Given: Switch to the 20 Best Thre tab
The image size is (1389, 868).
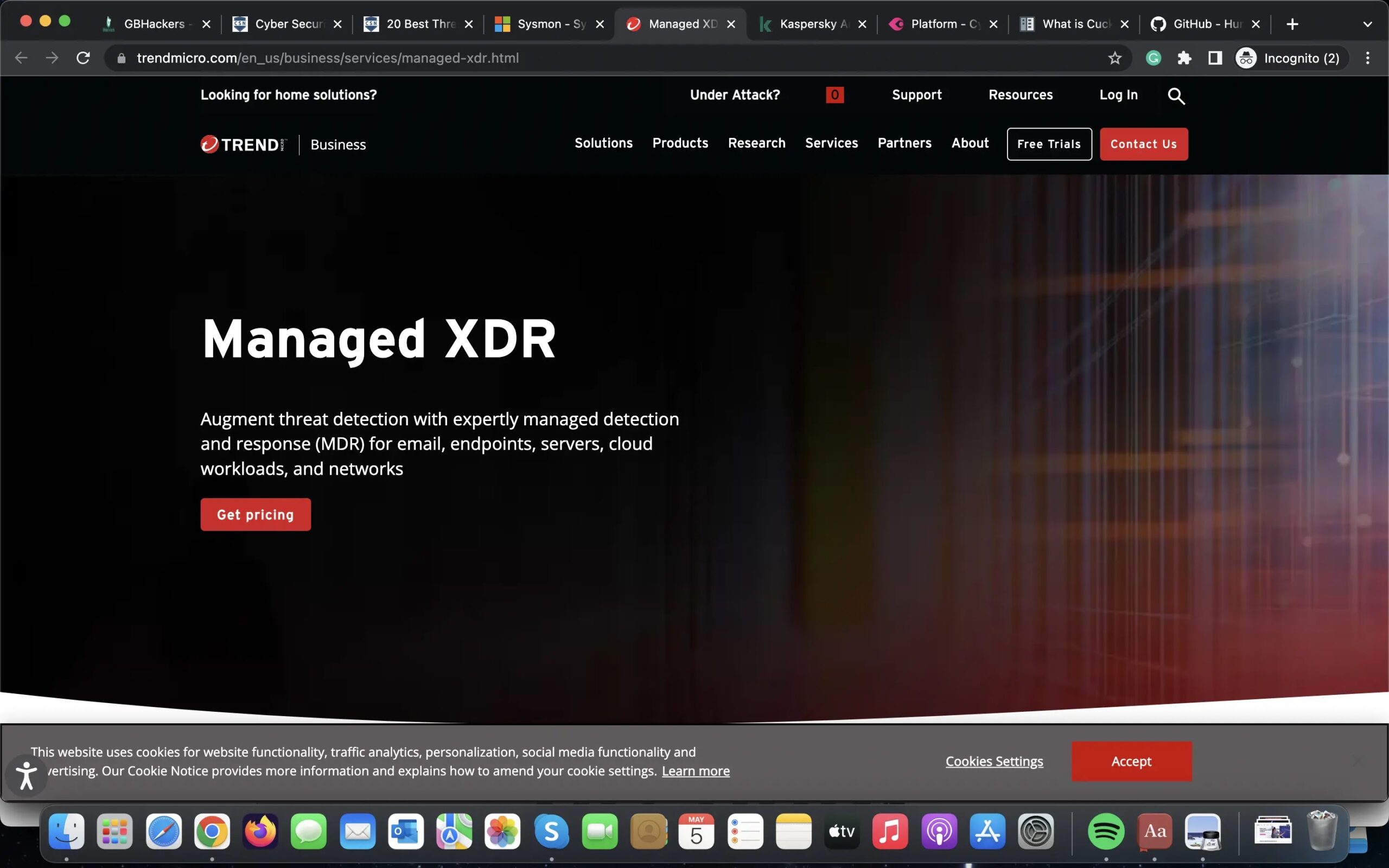Looking at the screenshot, I should [x=418, y=24].
